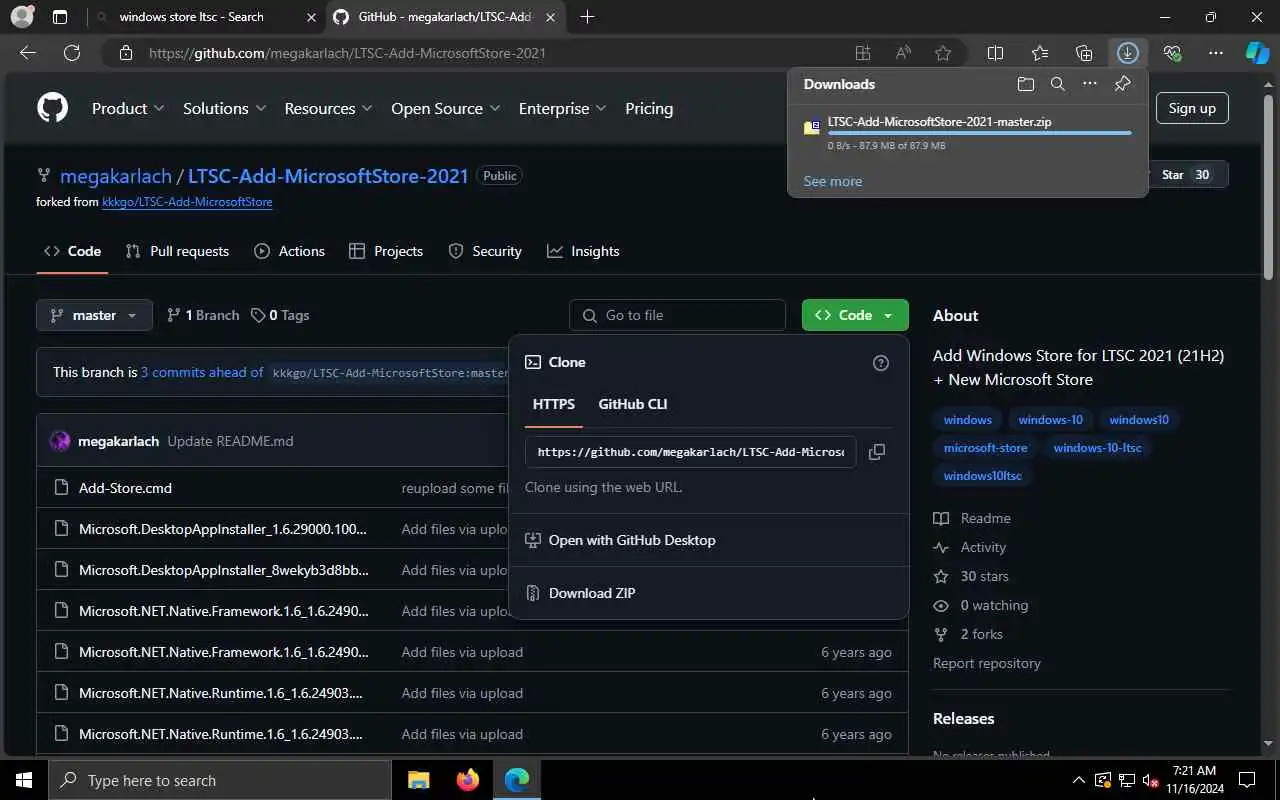Screen dimensions: 1280x800
Task: Open the downloaded LTSC-Add-MicrosoftStore-2021-master.zip file
Action: 939,122
